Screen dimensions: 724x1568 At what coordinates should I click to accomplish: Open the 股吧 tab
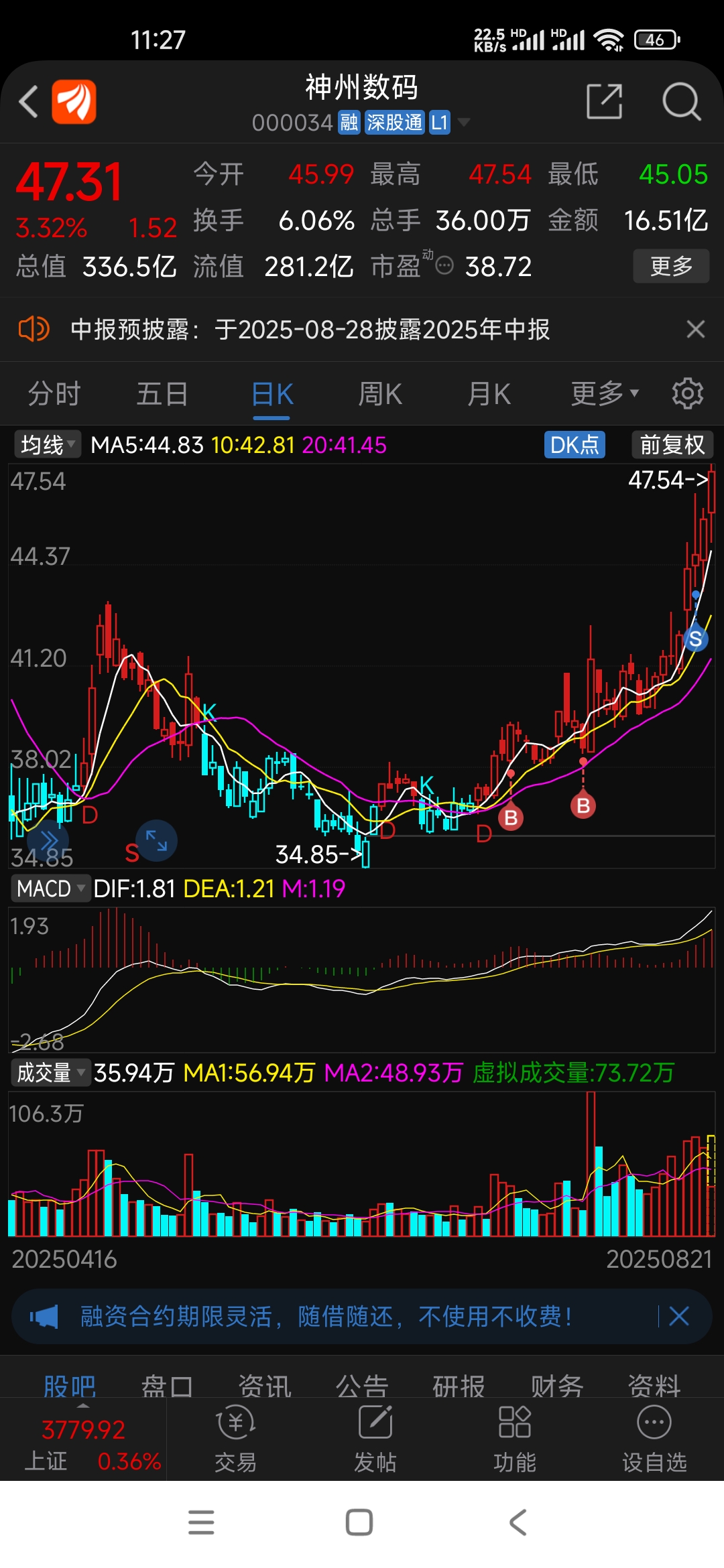point(70,1386)
